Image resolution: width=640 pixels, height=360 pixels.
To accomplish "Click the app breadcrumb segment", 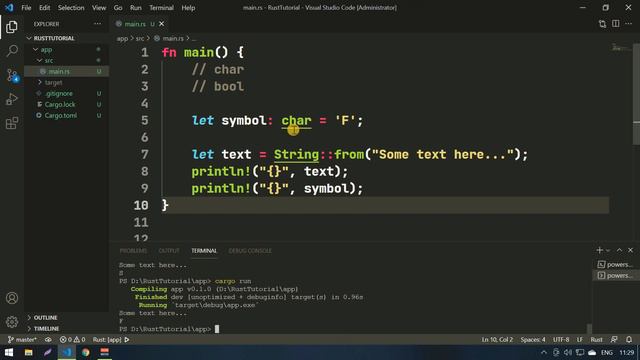I will point(122,38).
